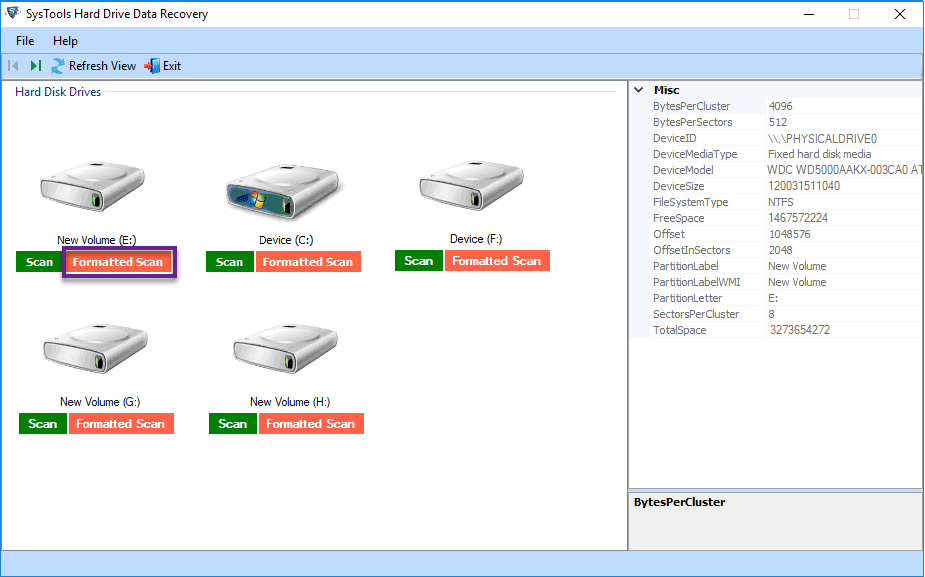Click the Exit label in toolbar

pos(172,65)
